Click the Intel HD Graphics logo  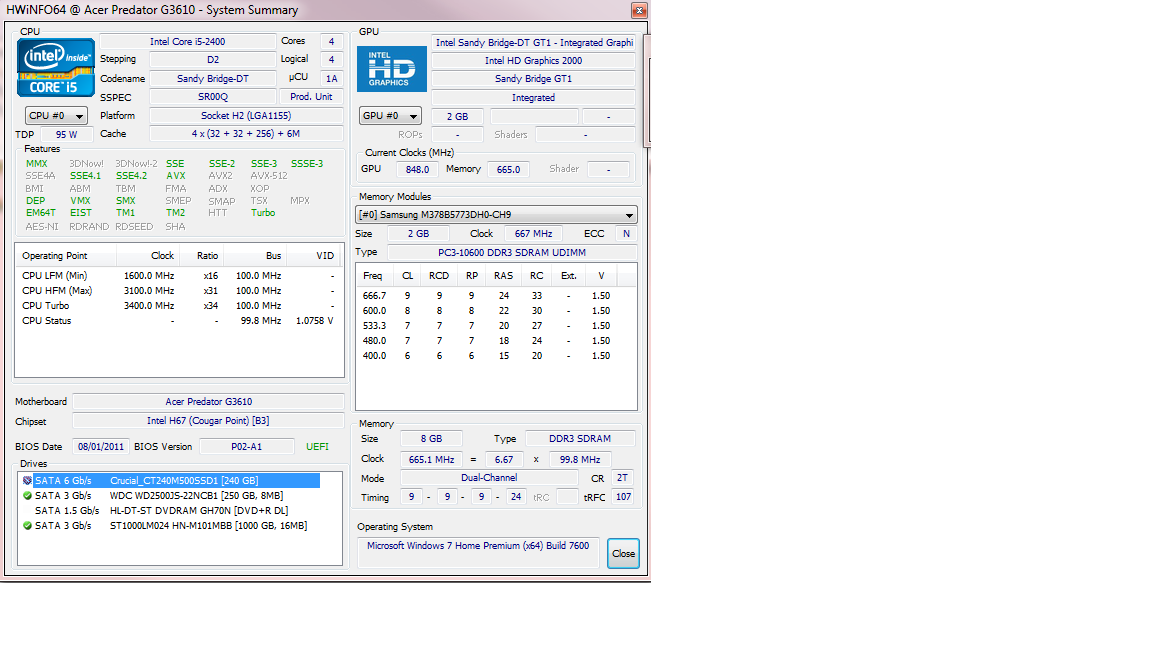coord(392,69)
